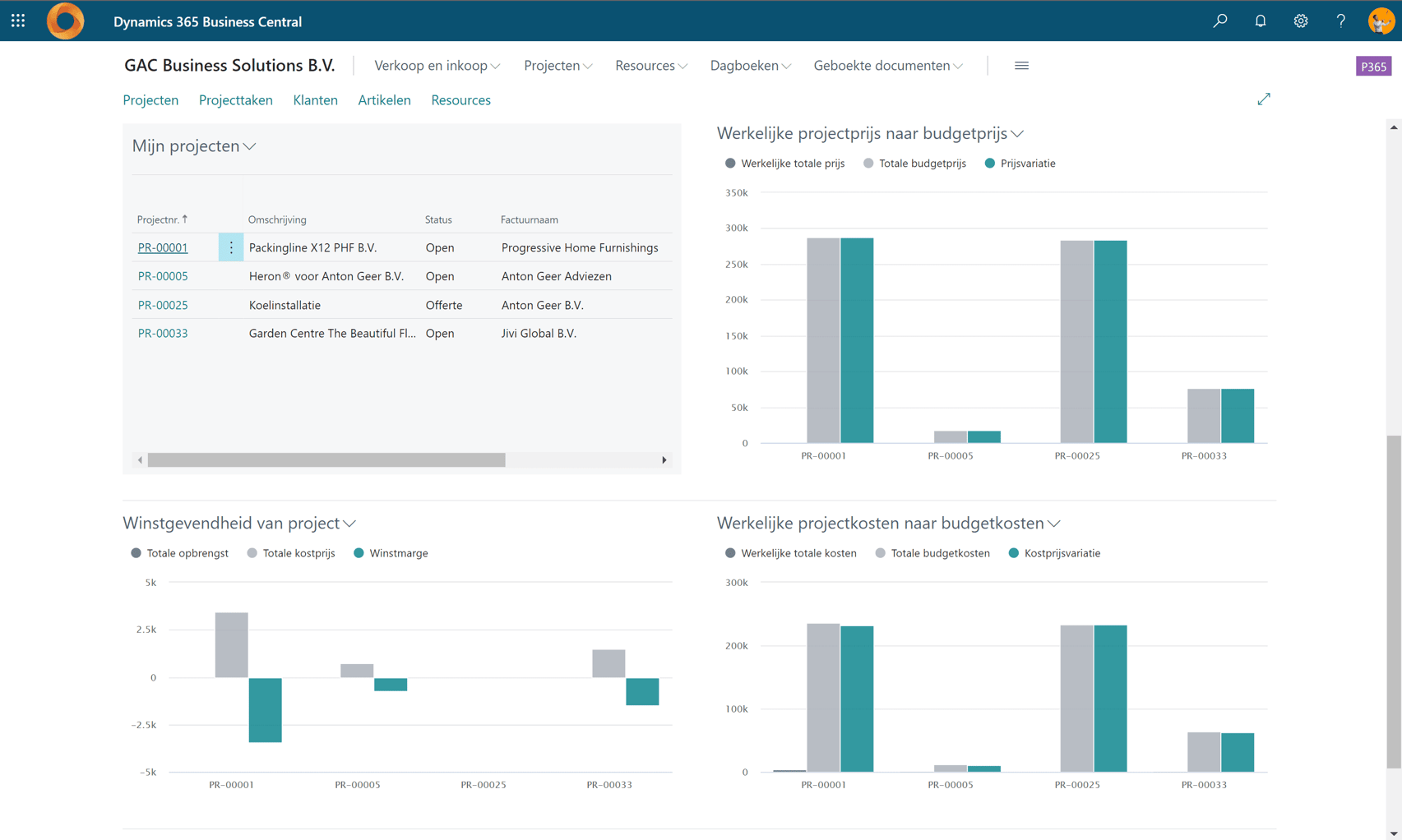Expand the Verkoop en inkoop menu
This screenshot has width=1402, height=840.
coord(437,66)
